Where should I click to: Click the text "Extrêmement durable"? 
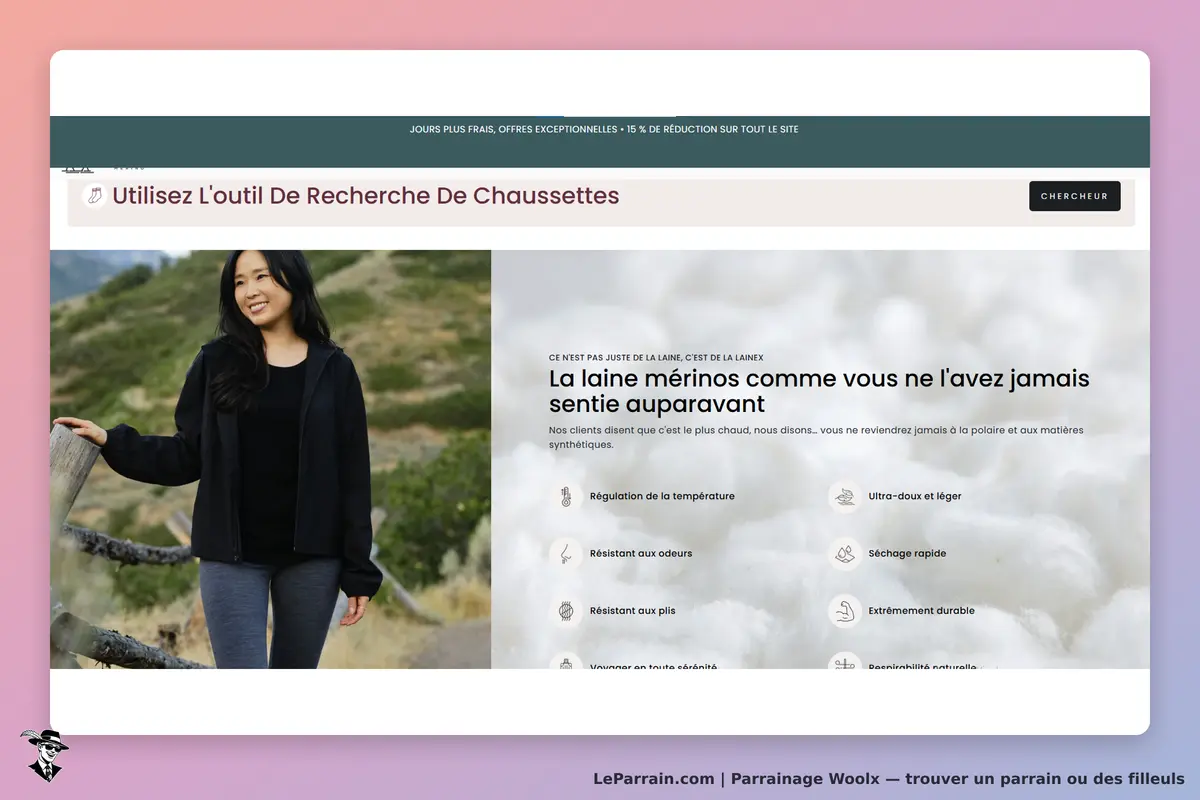click(x=921, y=610)
